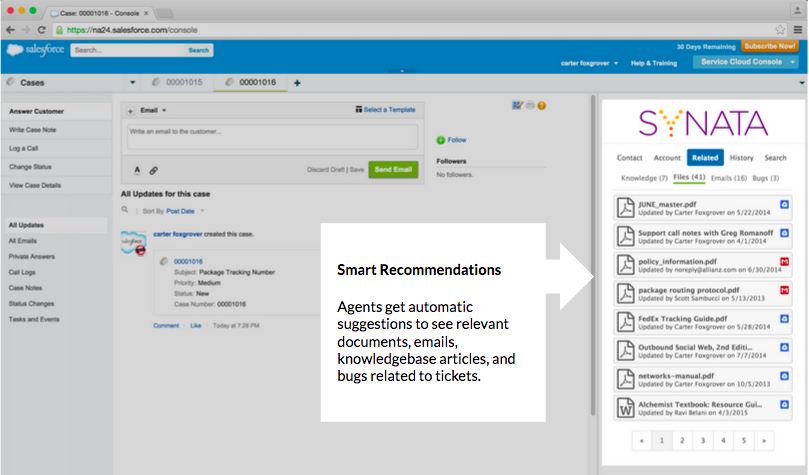Open Help & Training link
Viewport: 809px width, 475px height.
(654, 63)
